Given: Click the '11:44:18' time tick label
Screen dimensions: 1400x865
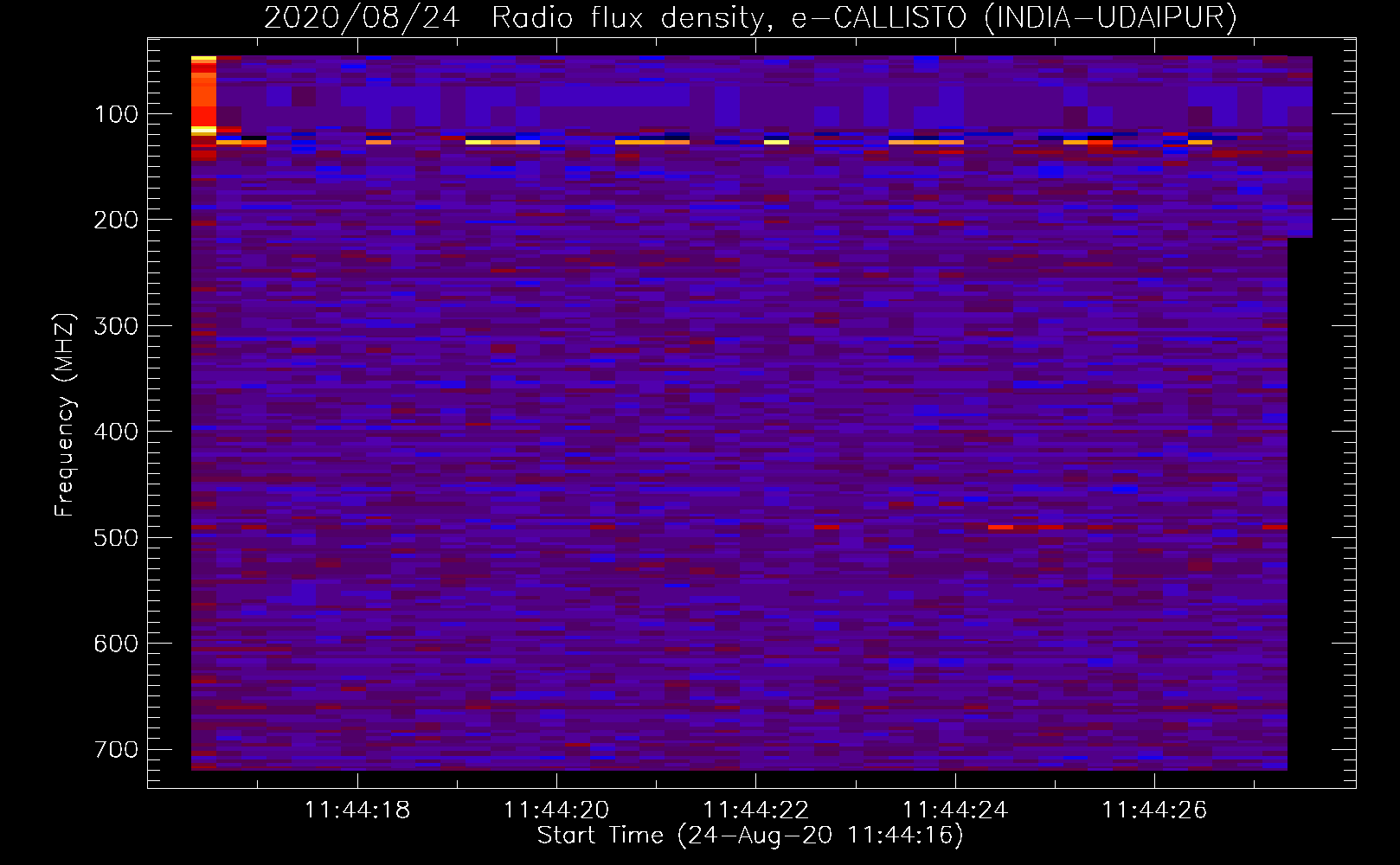Looking at the screenshot, I should coord(357,811).
